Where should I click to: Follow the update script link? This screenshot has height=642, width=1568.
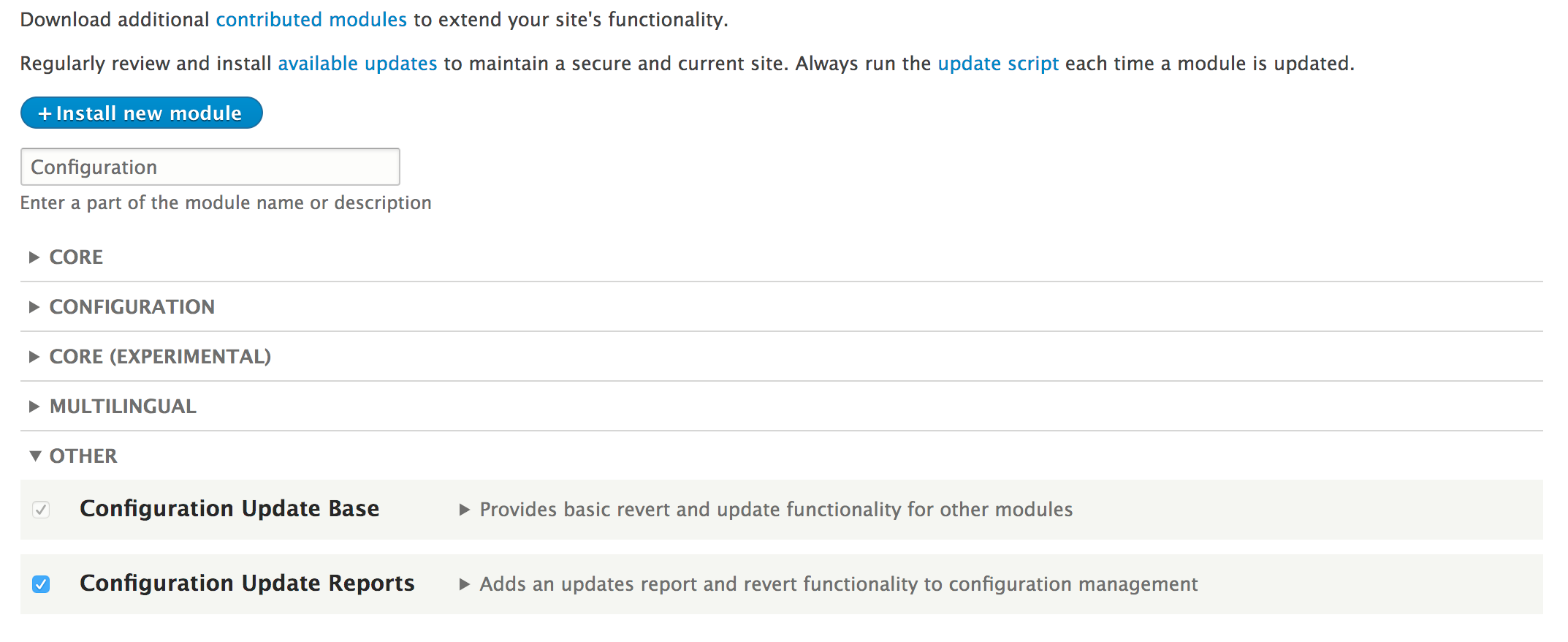coord(998,64)
